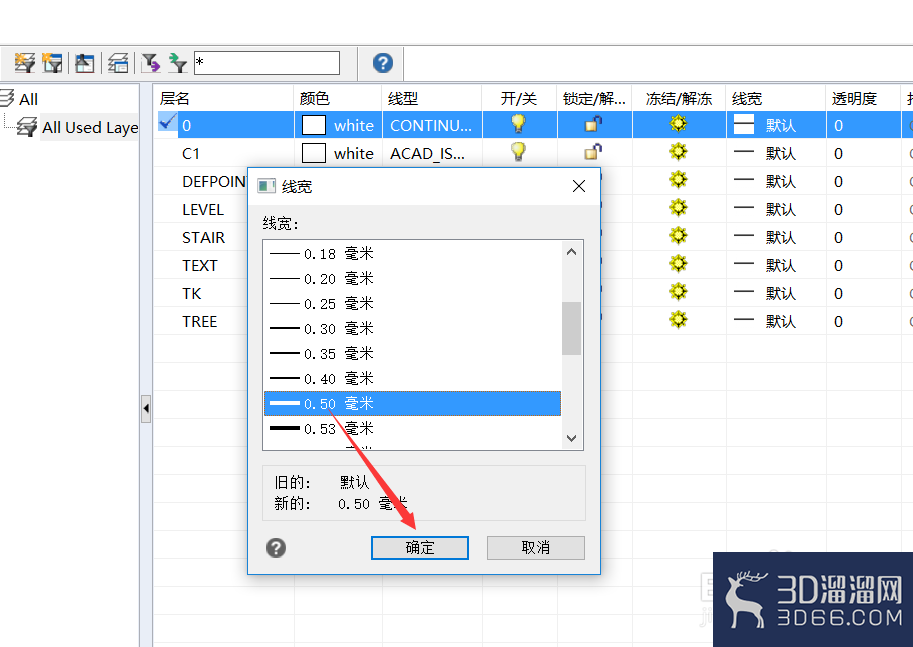Sort by the 透明度 column header

coord(863,98)
